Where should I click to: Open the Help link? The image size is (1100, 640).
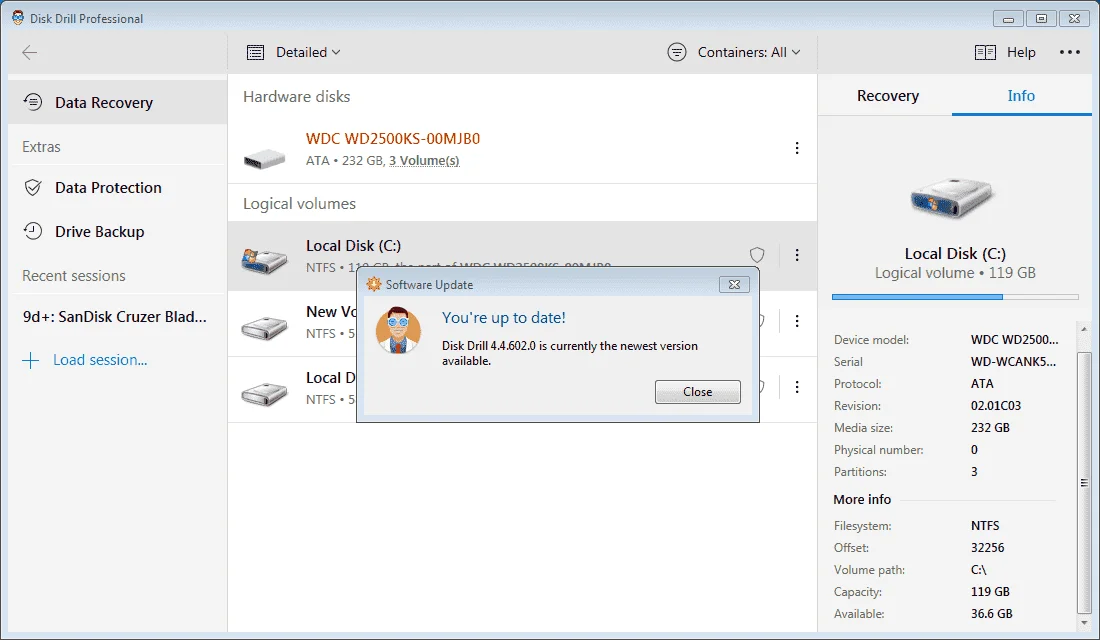click(x=1021, y=52)
